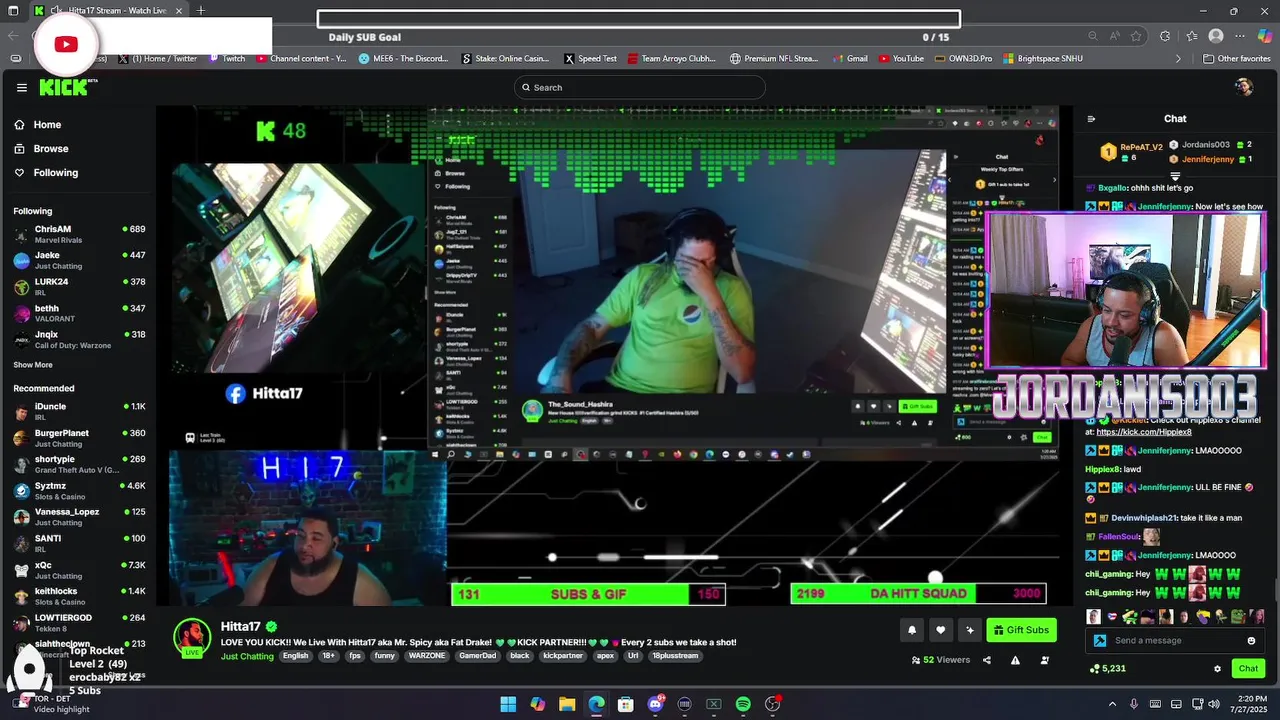Open the Just Chatting category link
1280x720 pixels.
coord(247,657)
